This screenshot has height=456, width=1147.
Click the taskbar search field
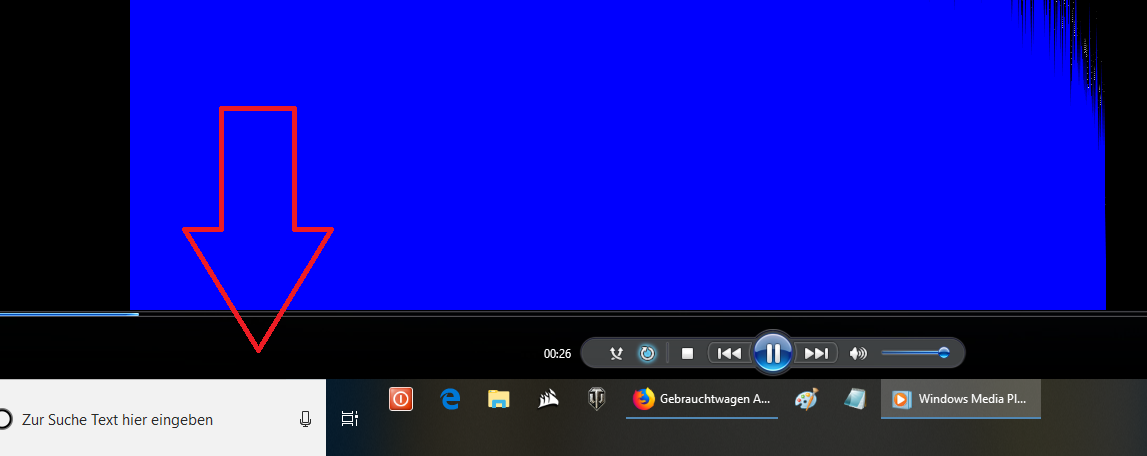point(162,419)
